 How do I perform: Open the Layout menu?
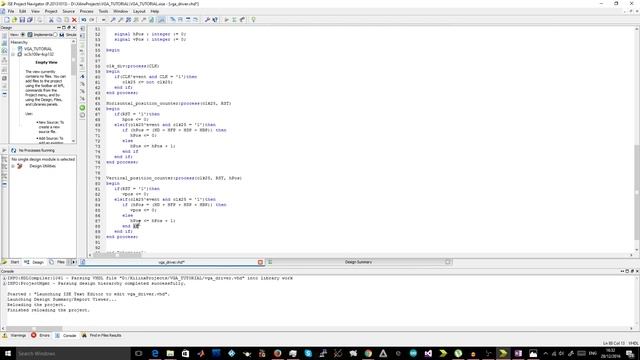click(139, 11)
